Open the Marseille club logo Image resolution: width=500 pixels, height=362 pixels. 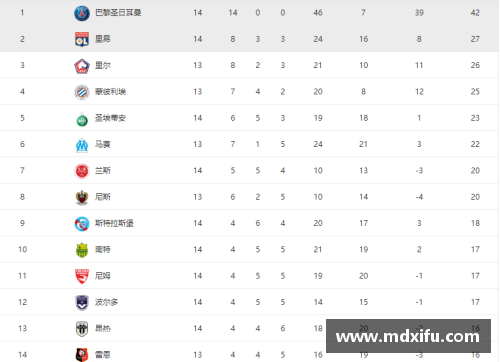[82, 145]
